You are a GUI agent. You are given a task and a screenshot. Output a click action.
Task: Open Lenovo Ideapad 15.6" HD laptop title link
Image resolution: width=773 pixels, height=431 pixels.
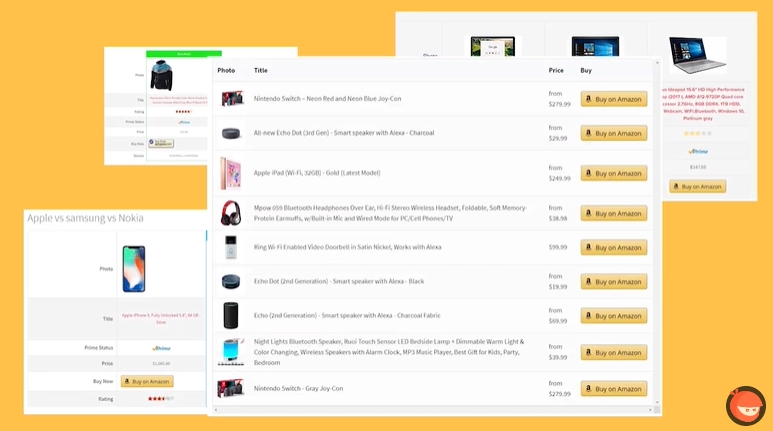pos(703,104)
